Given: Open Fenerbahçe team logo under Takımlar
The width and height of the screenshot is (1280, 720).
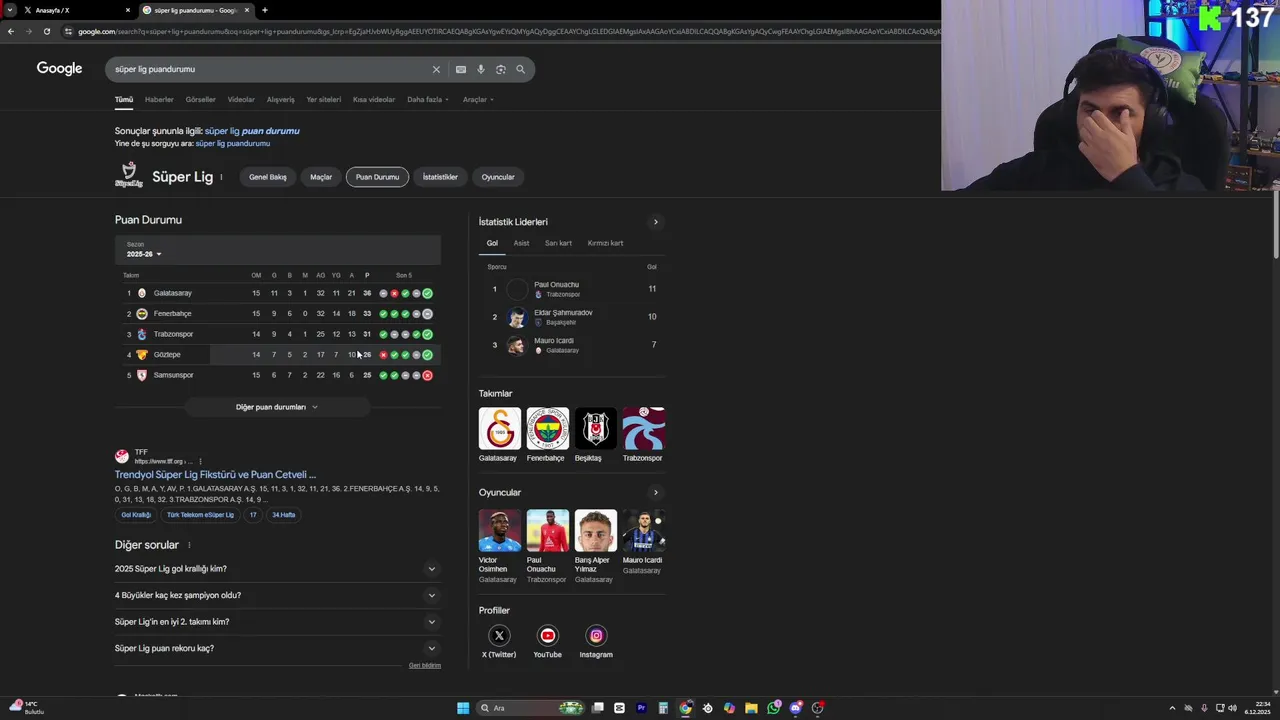Looking at the screenshot, I should tap(547, 428).
